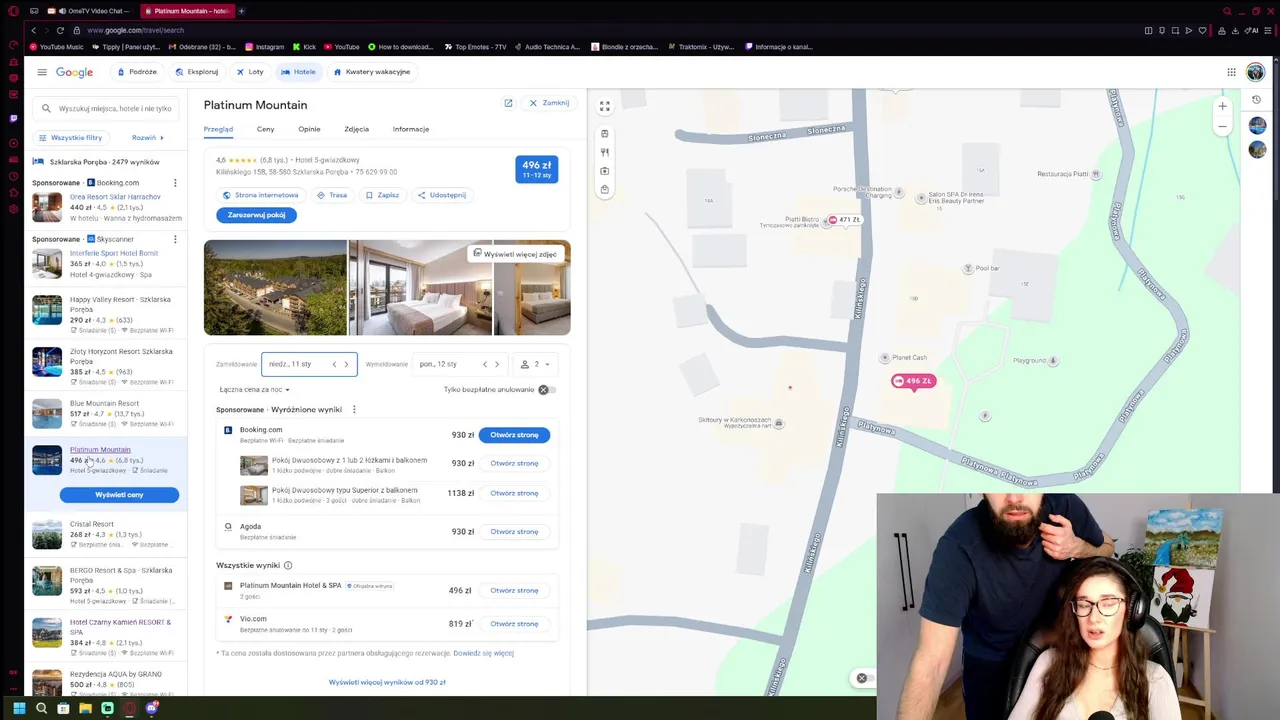Screen dimensions: 1280x720
Task: Show transit stops on the map
Action: click(604, 133)
